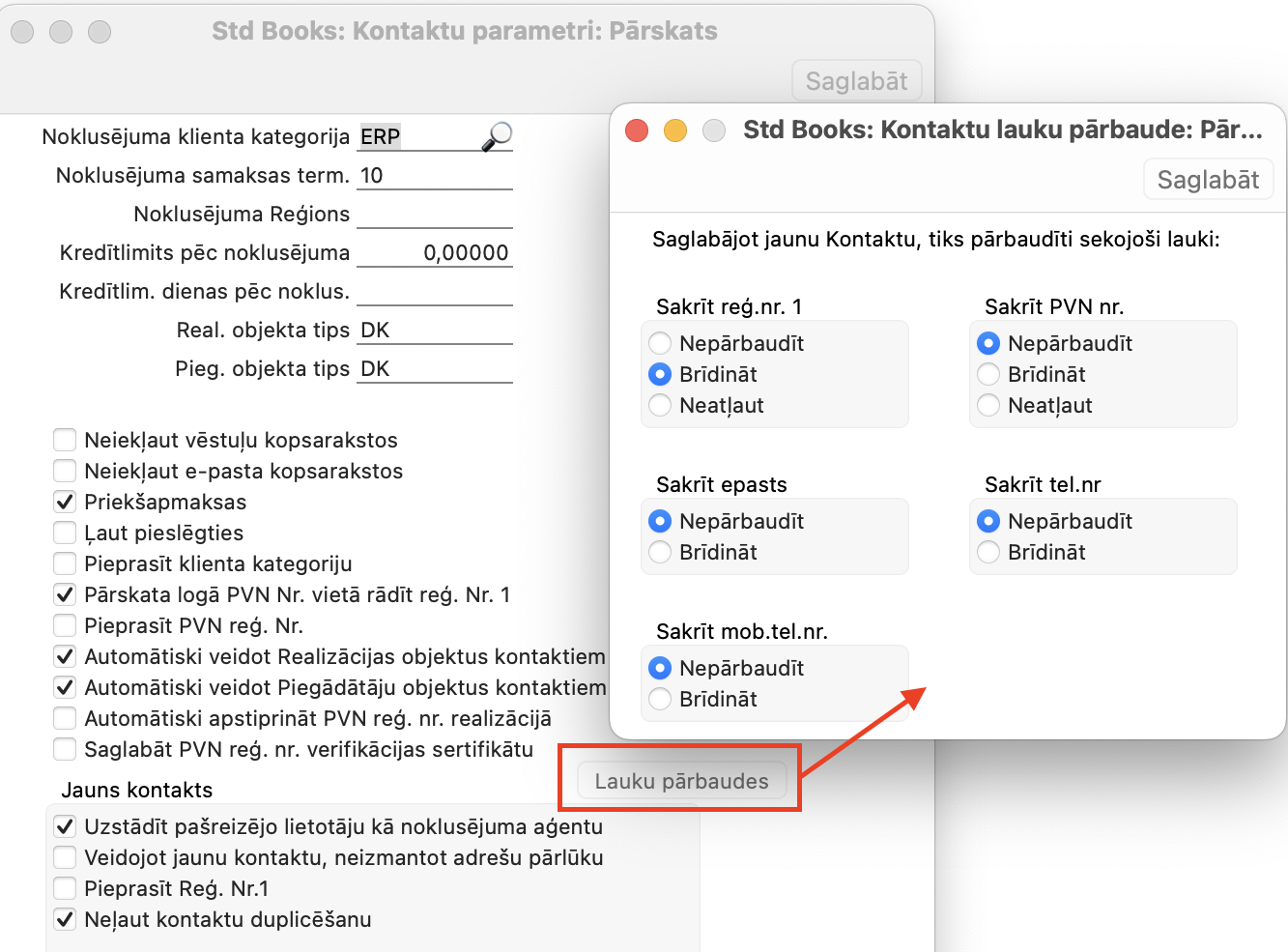
Task: Open the Lauku pārbaudes button
Action: pos(681,781)
